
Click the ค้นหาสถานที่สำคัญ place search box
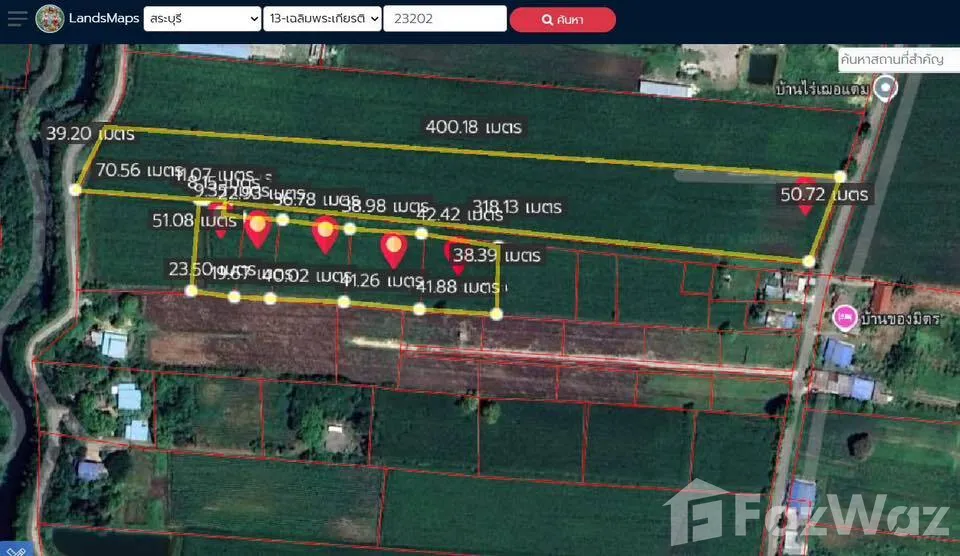[x=892, y=60]
